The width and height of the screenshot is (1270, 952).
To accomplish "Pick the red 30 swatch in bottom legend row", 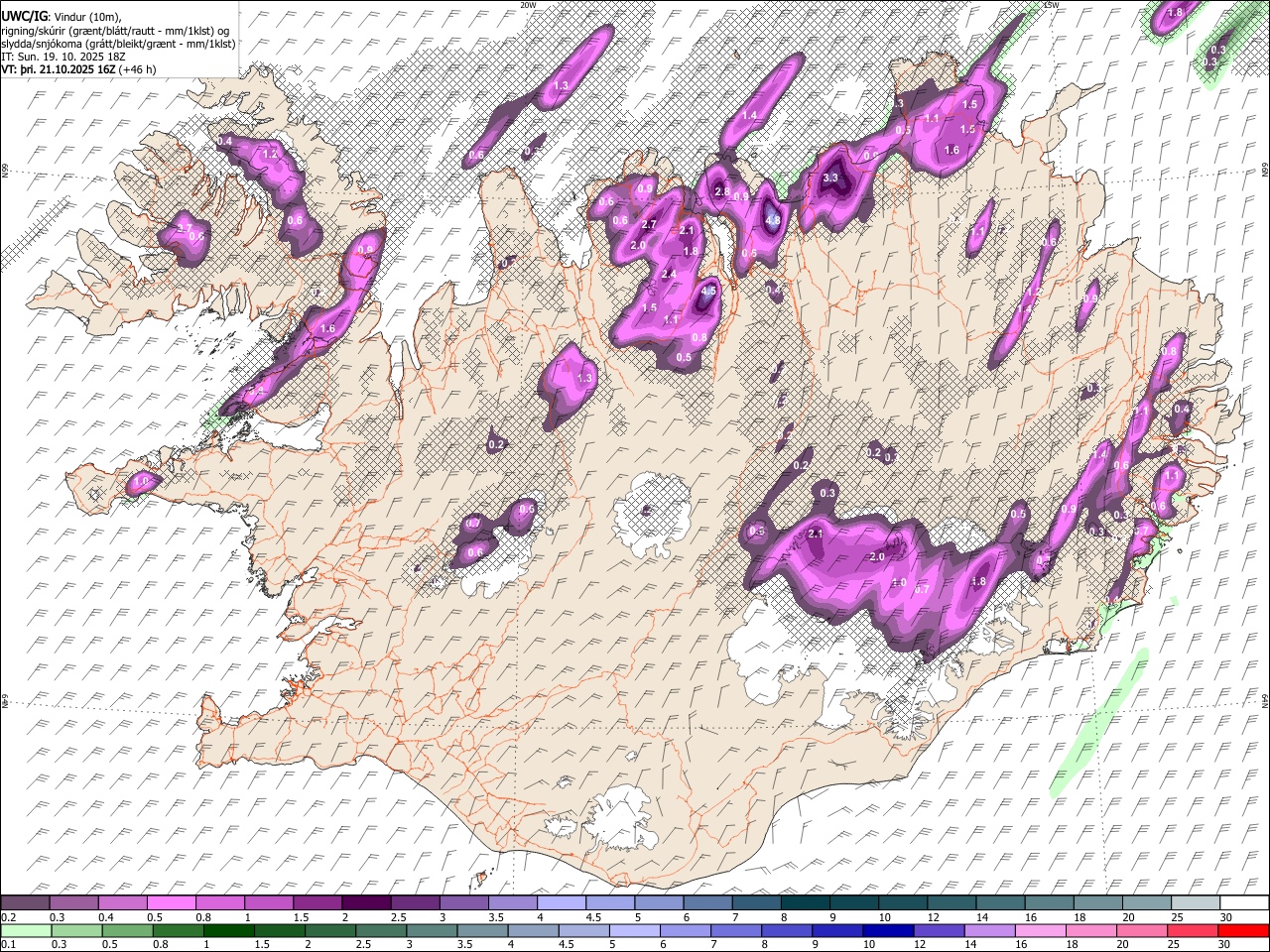I will tap(1243, 931).
